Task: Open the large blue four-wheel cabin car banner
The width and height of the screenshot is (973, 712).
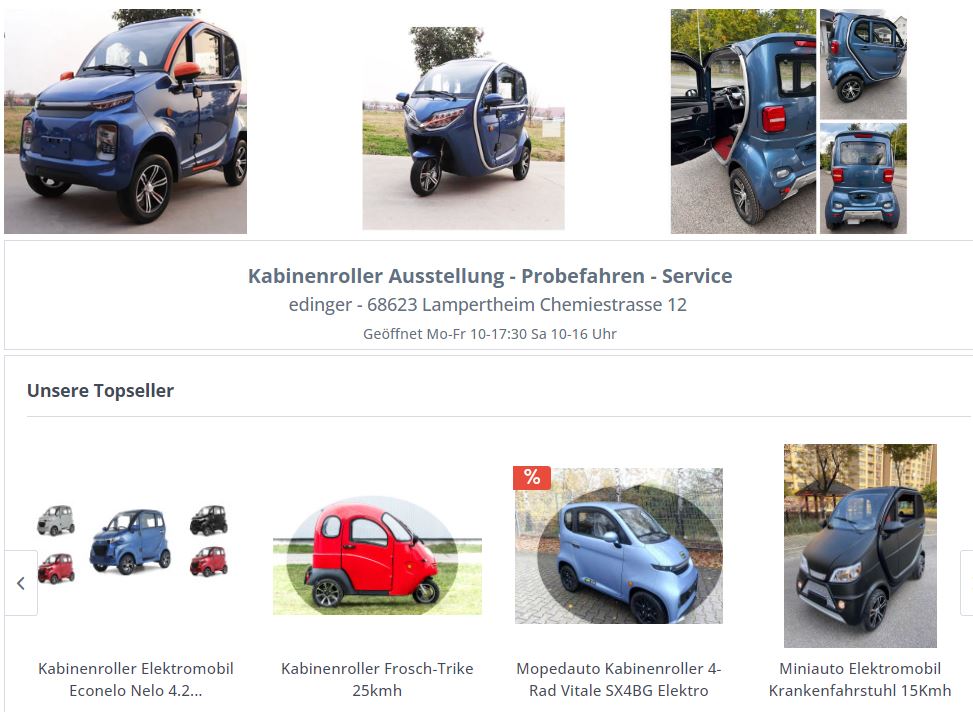Action: pyautogui.click(x=125, y=121)
